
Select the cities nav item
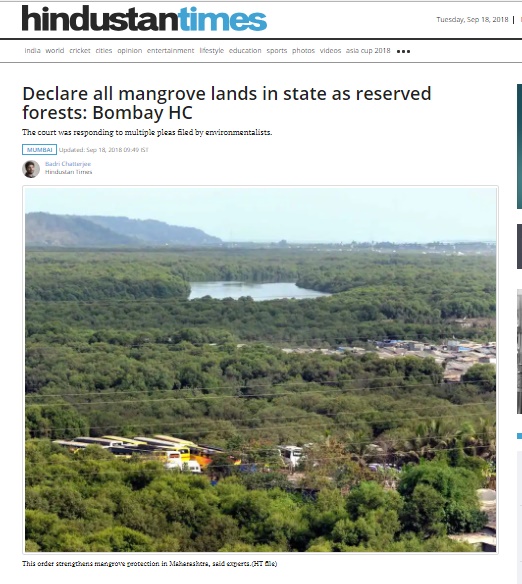coord(104,51)
